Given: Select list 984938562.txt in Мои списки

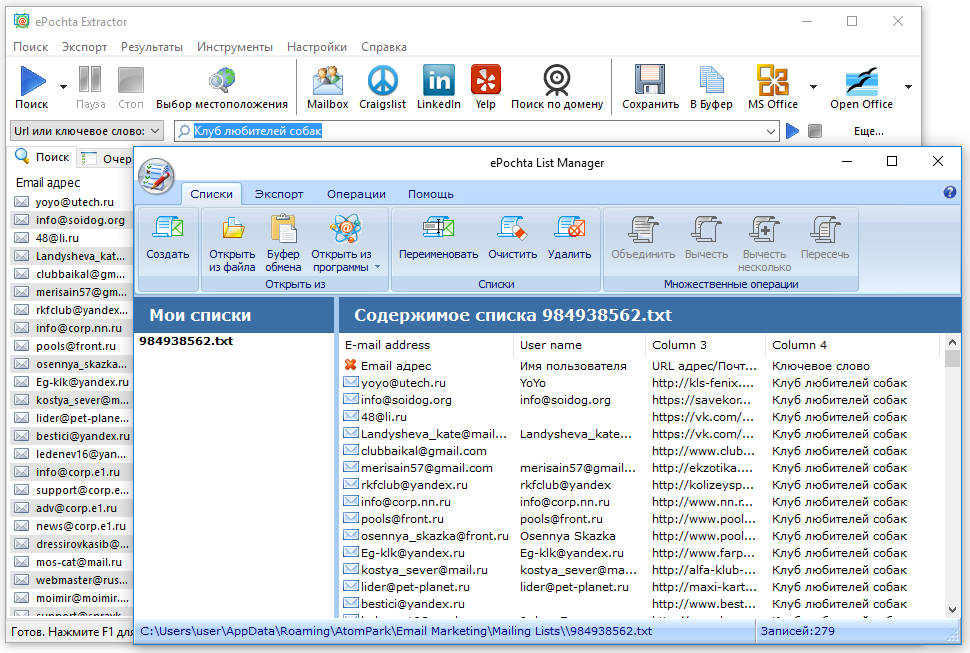Looking at the screenshot, I should 186,341.
